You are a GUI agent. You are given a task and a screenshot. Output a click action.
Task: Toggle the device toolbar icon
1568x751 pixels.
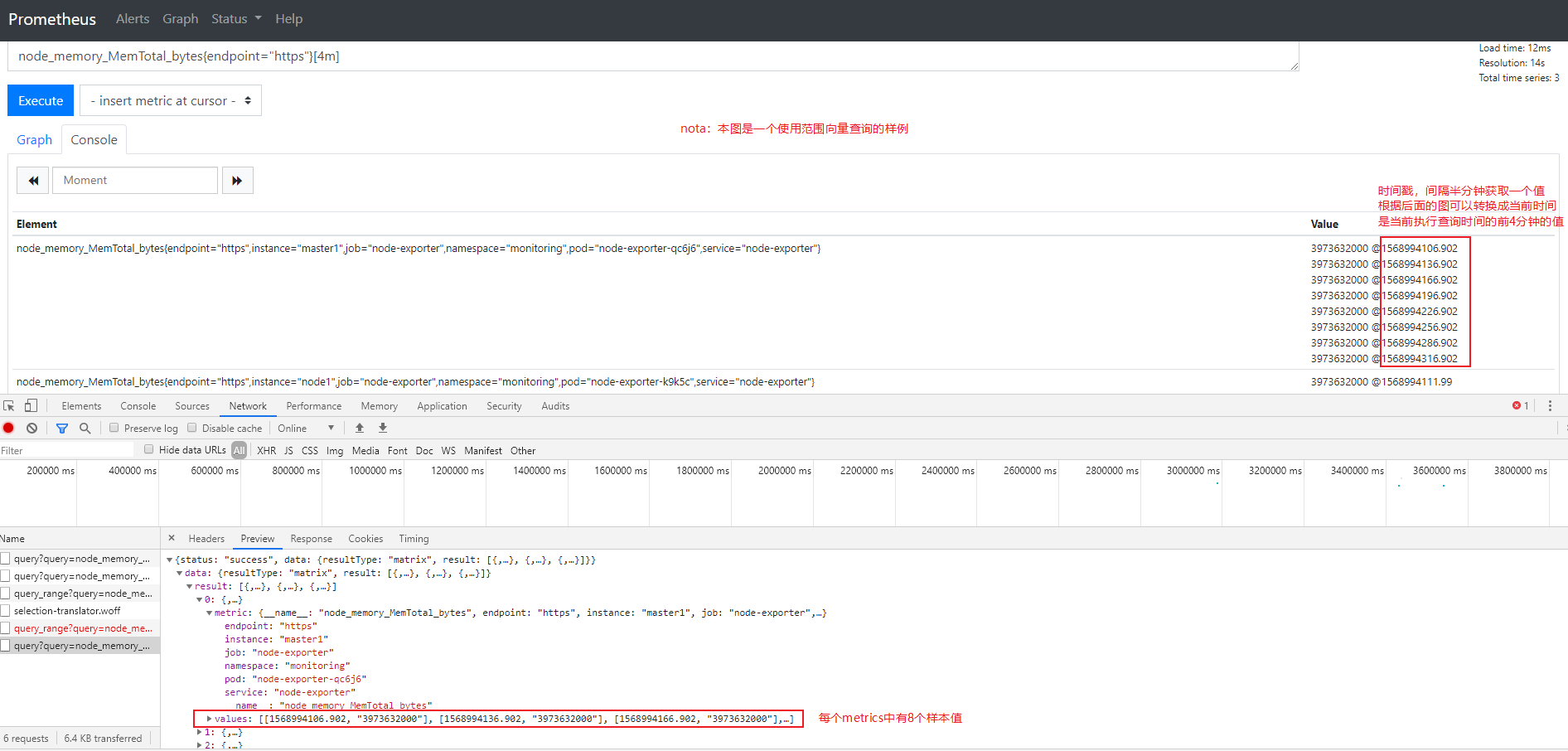click(x=31, y=406)
